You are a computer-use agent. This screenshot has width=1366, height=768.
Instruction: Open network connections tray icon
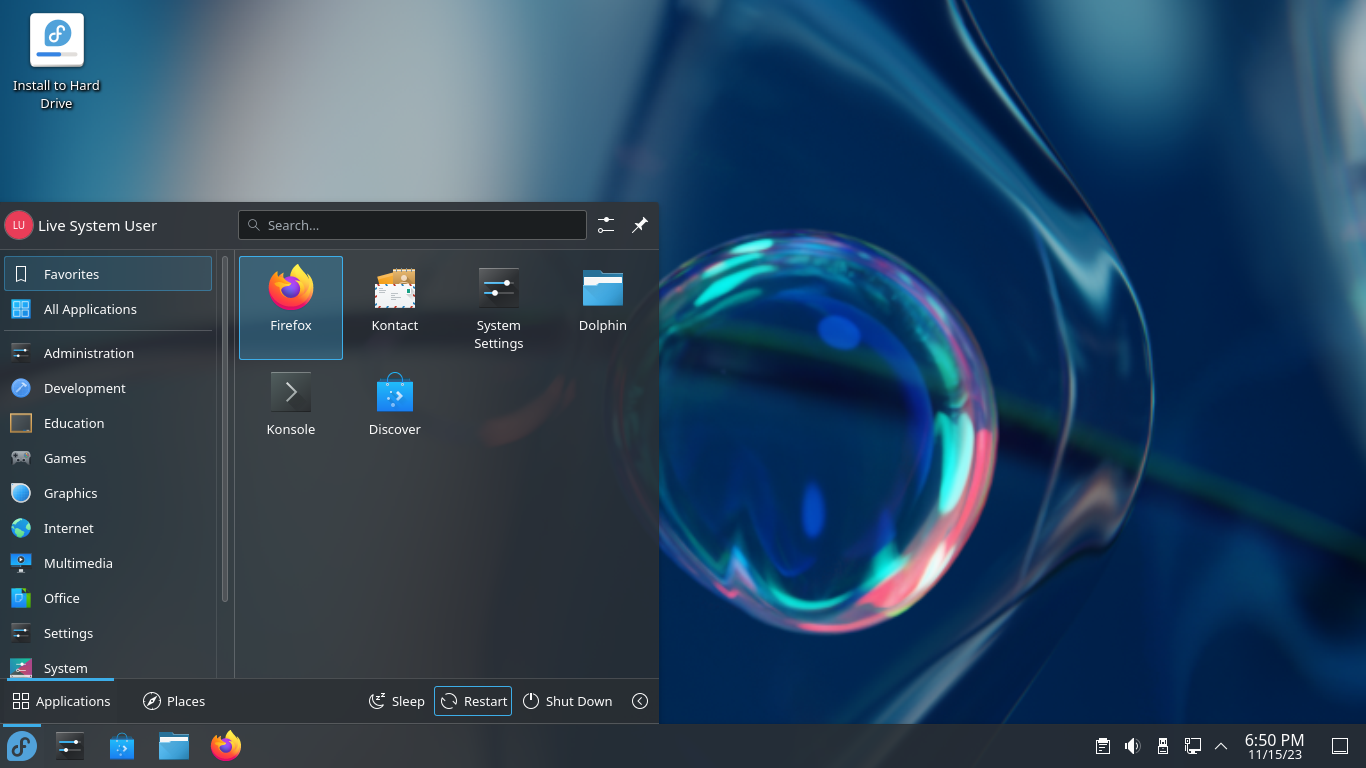1192,746
